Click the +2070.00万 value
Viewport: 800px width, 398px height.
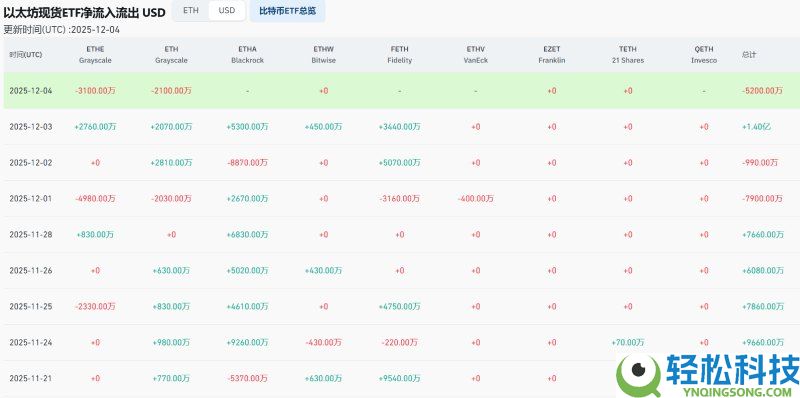coord(171,127)
